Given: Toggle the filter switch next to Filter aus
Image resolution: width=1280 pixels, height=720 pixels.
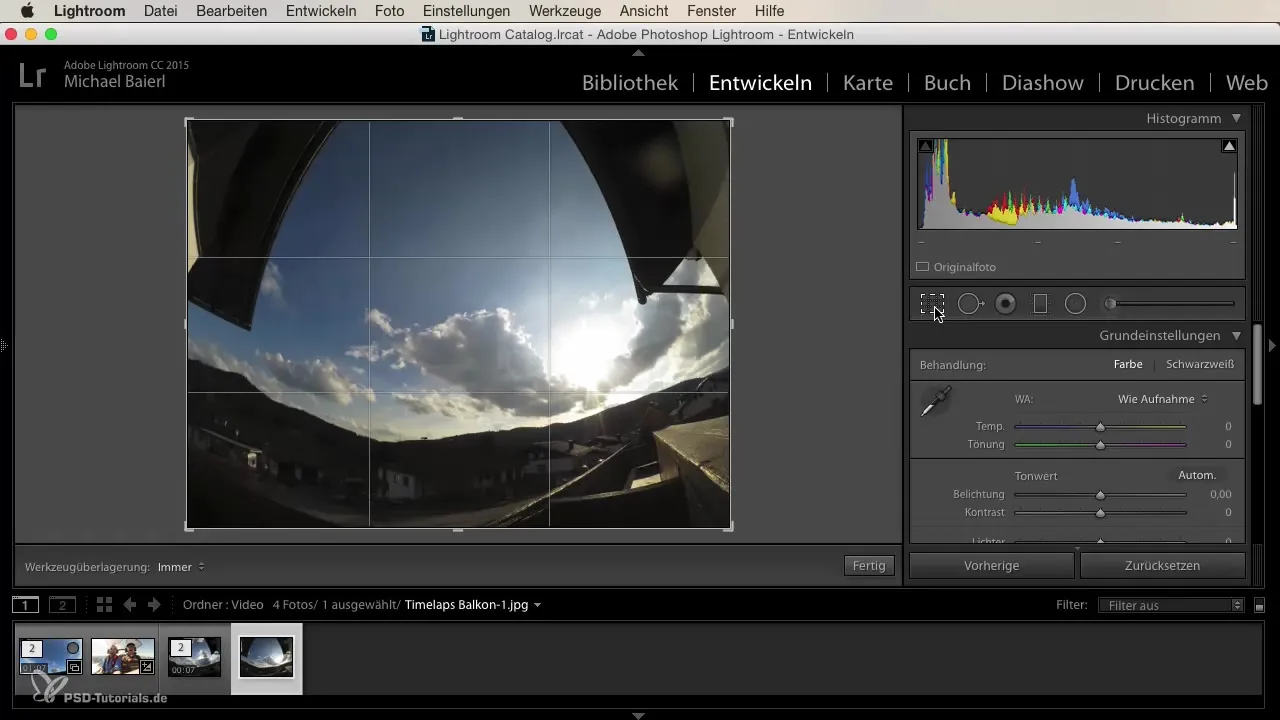Looking at the screenshot, I should [1260, 606].
